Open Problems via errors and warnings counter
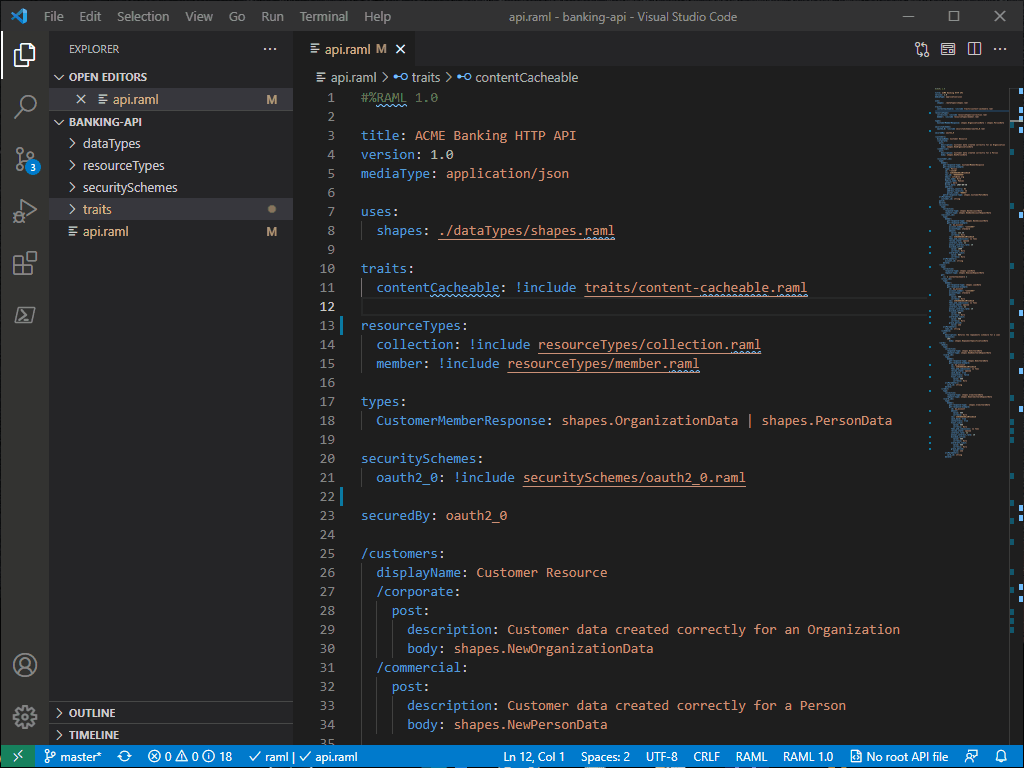This screenshot has width=1024, height=768. [190, 756]
